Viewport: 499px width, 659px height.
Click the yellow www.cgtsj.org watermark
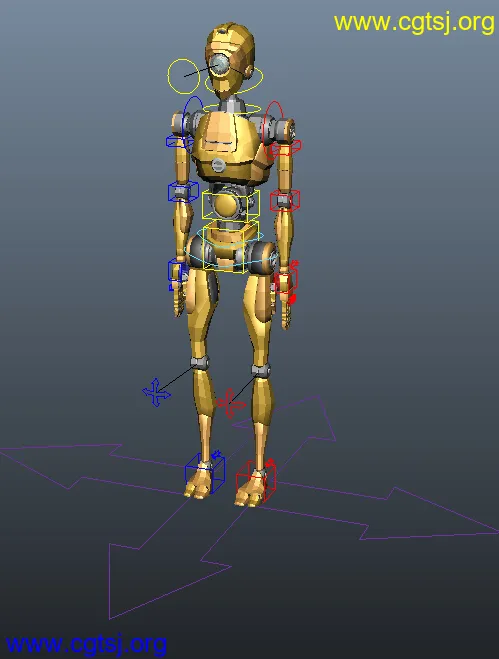point(414,23)
